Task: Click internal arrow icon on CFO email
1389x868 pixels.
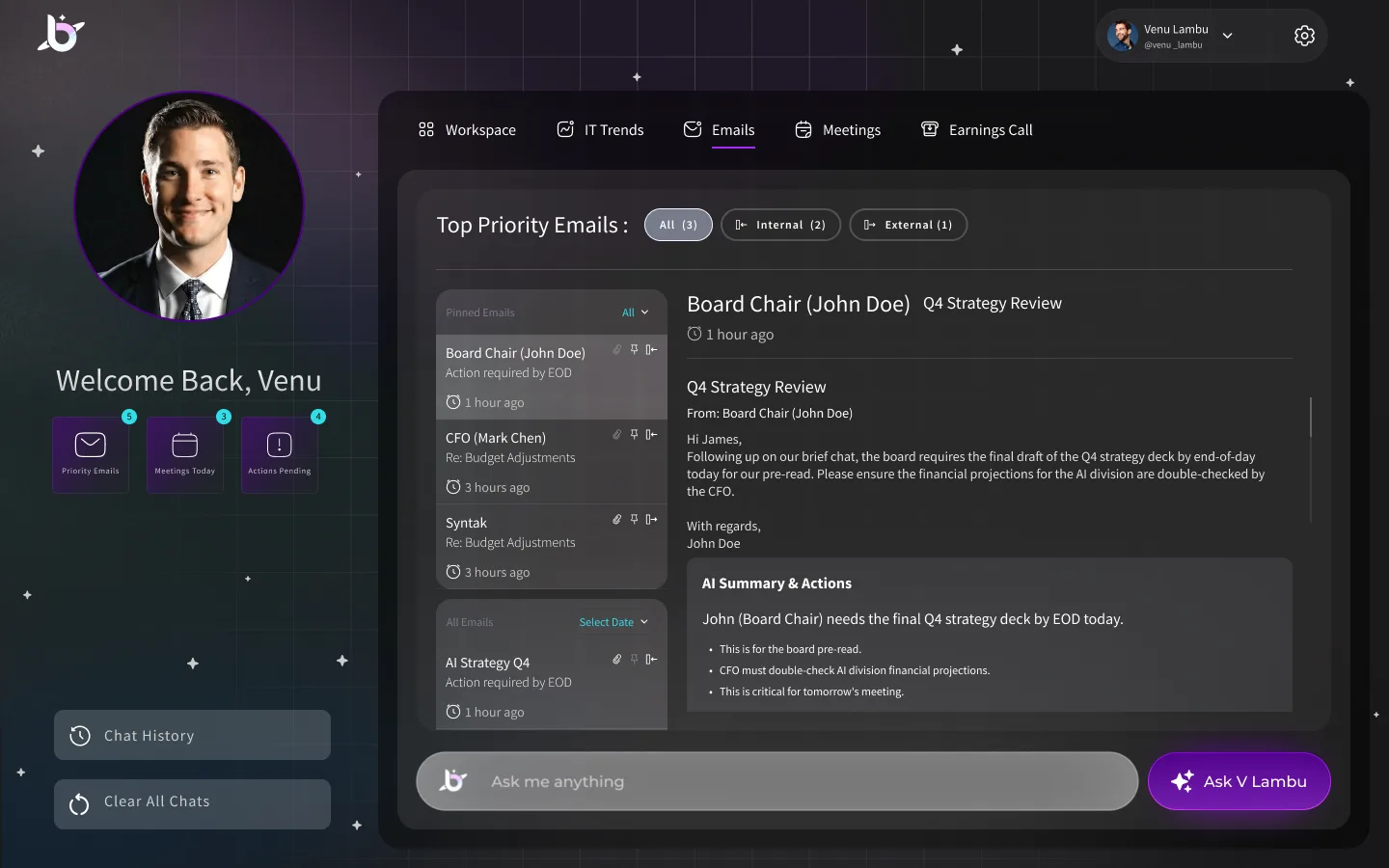Action: (x=651, y=434)
